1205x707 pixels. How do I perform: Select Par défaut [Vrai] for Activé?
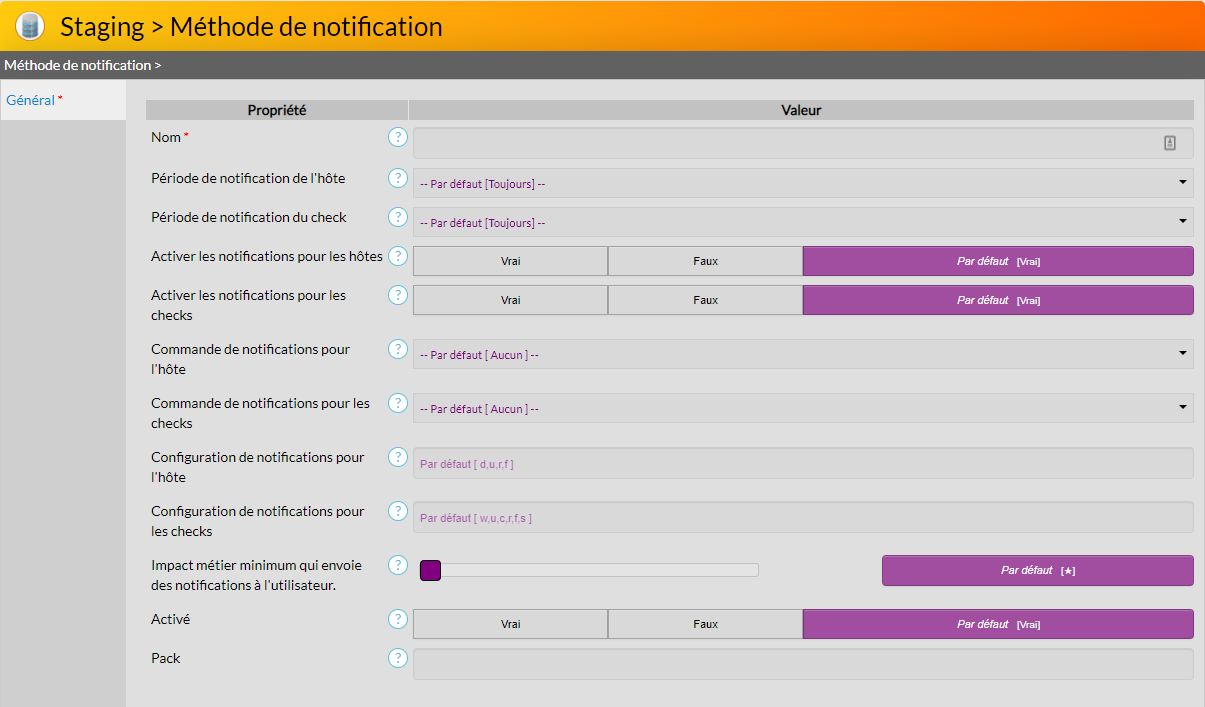(x=997, y=624)
